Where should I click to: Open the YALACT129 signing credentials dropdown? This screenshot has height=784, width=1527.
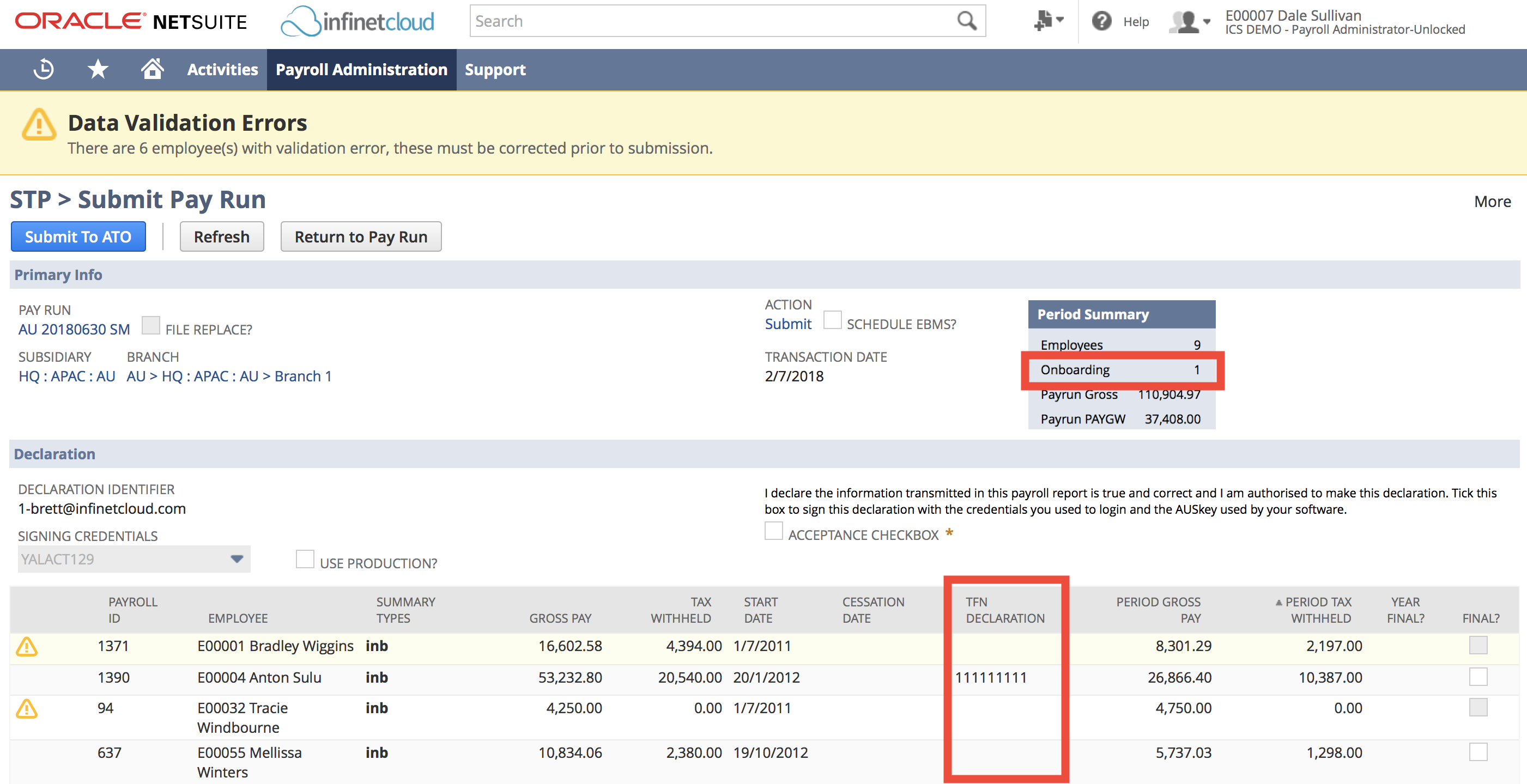point(237,558)
